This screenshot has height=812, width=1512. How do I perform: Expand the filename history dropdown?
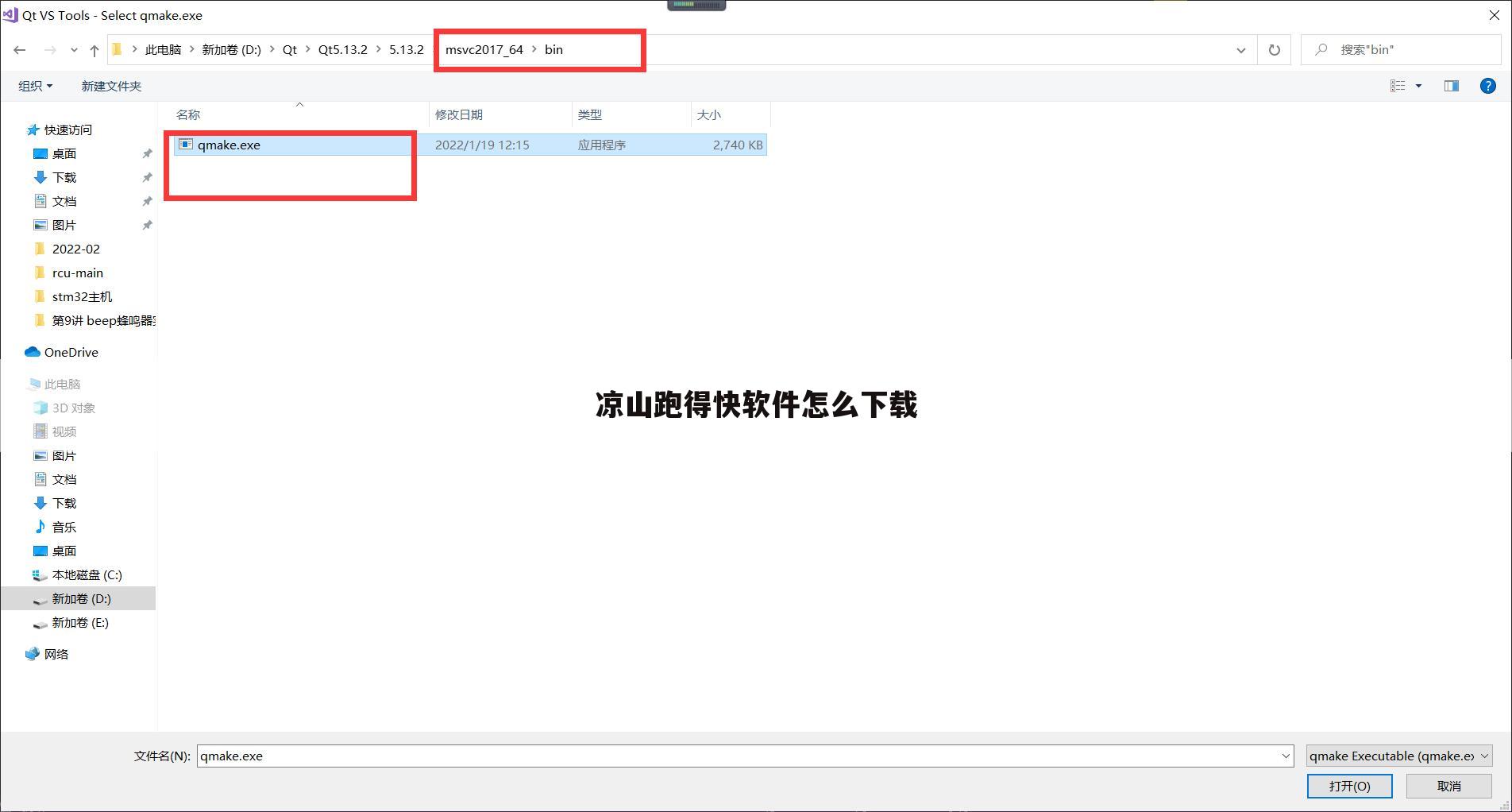point(1286,756)
